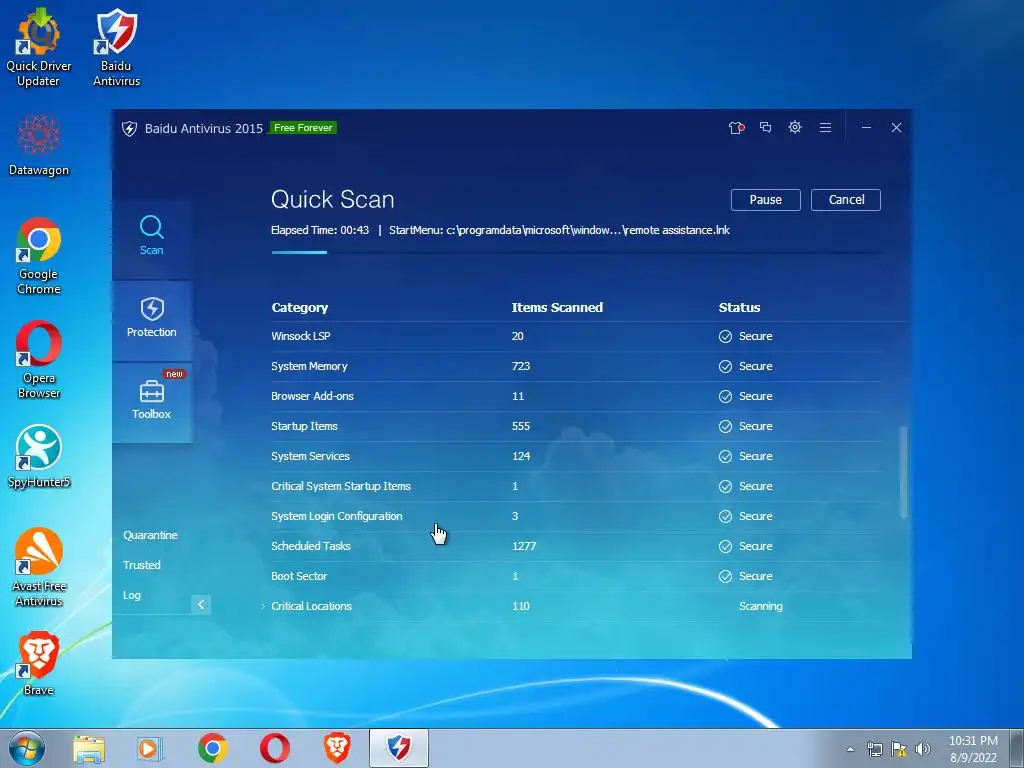Open Datawagon desktop icon
Image resolution: width=1024 pixels, height=768 pixels.
tap(39, 145)
